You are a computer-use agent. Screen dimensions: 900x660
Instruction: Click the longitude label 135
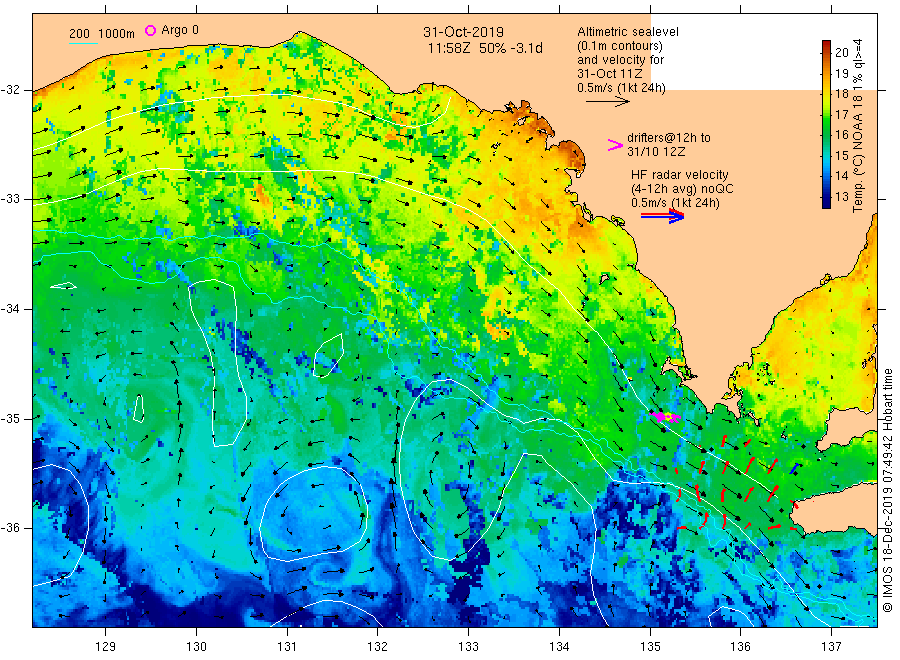650,647
